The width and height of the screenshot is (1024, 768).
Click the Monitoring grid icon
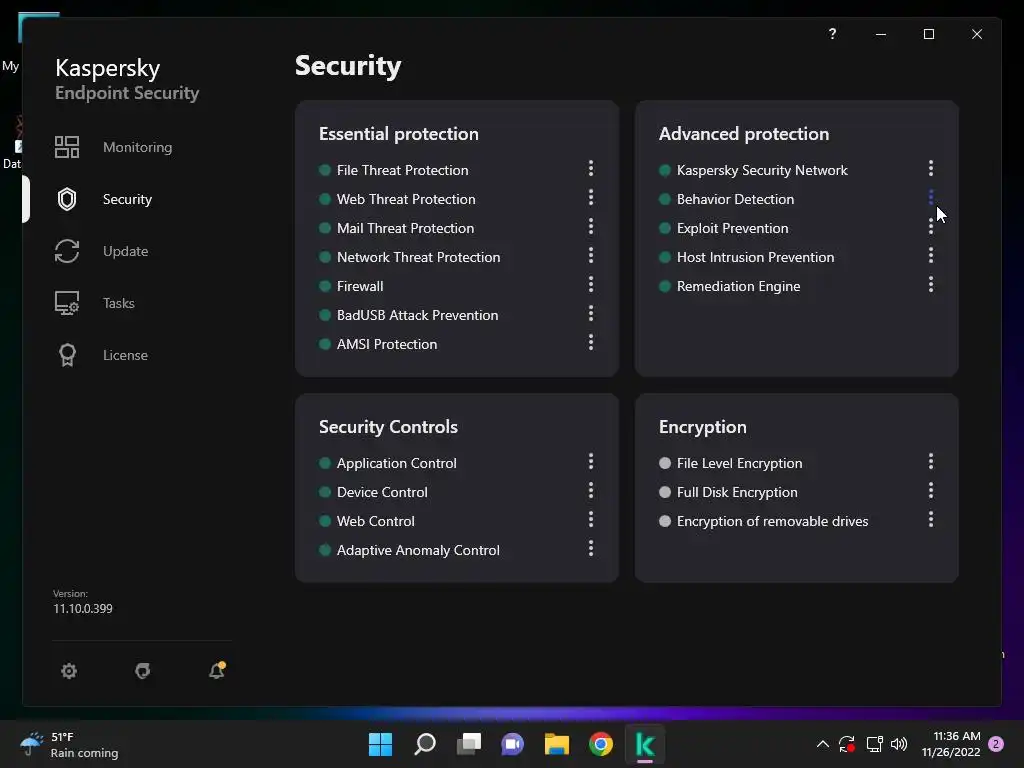tap(67, 147)
